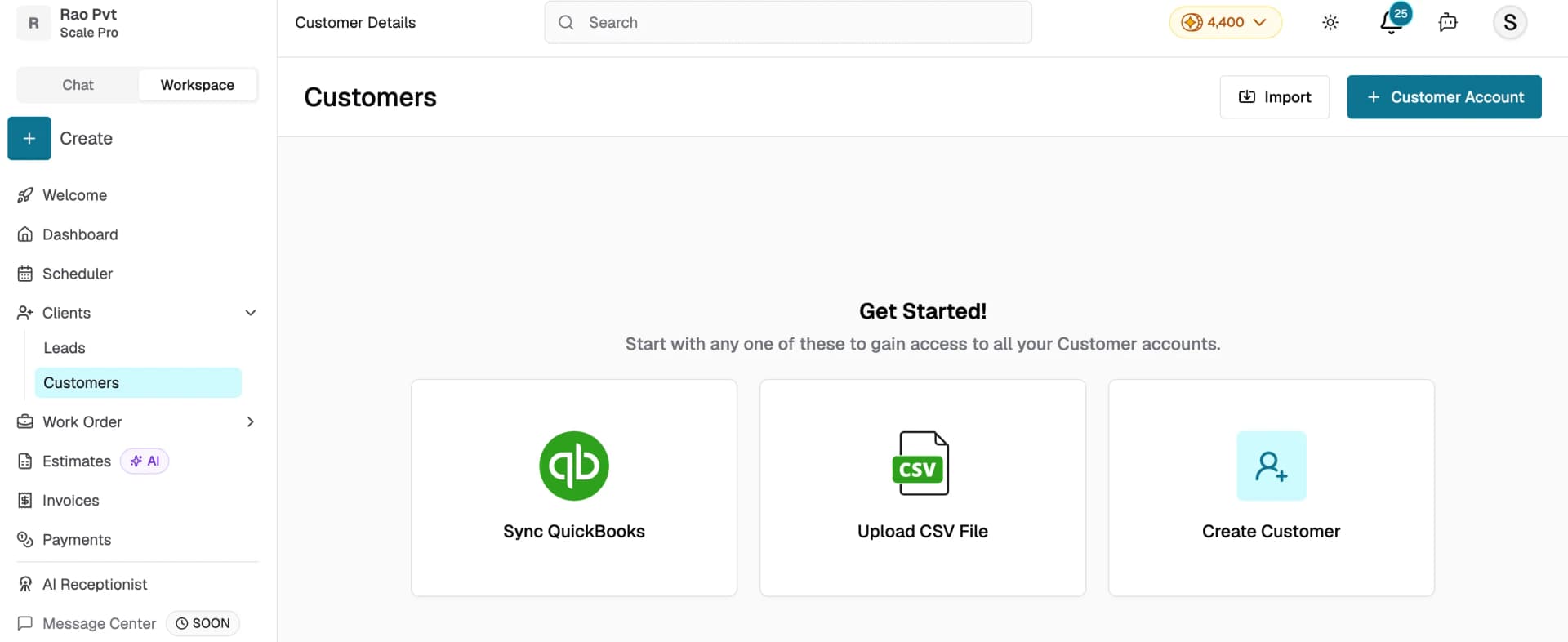Click the coin icon beside 4,400

pos(1192,23)
